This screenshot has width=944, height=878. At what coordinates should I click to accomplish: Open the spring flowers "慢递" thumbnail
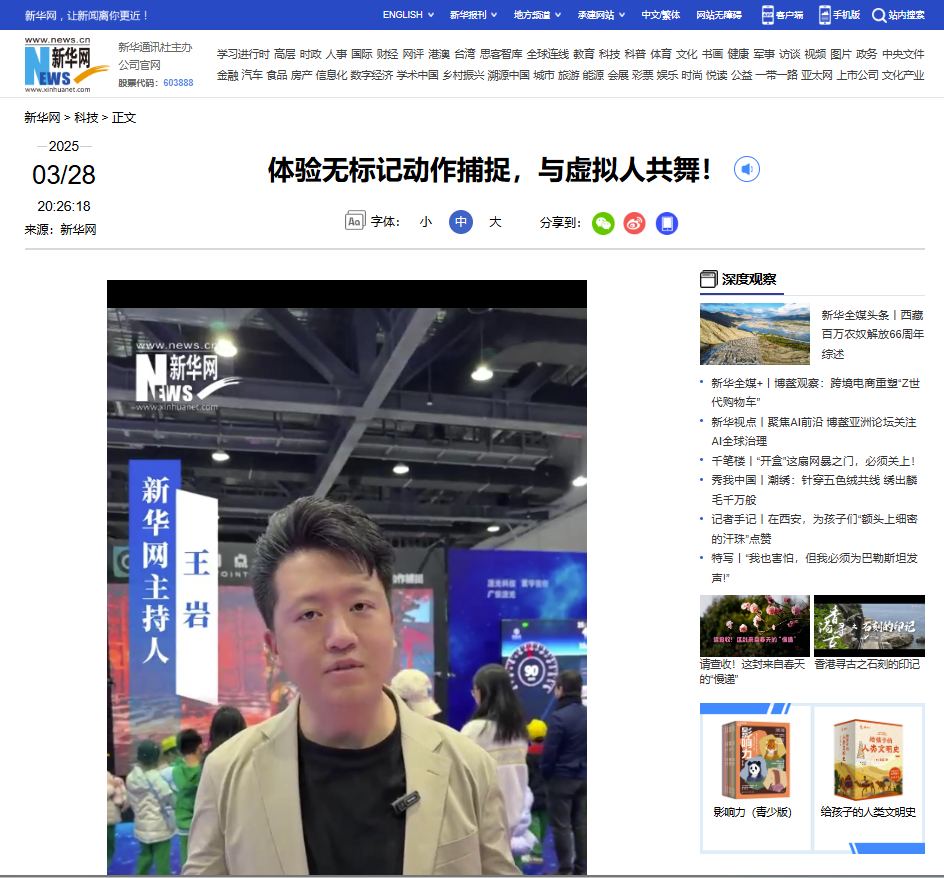[755, 626]
